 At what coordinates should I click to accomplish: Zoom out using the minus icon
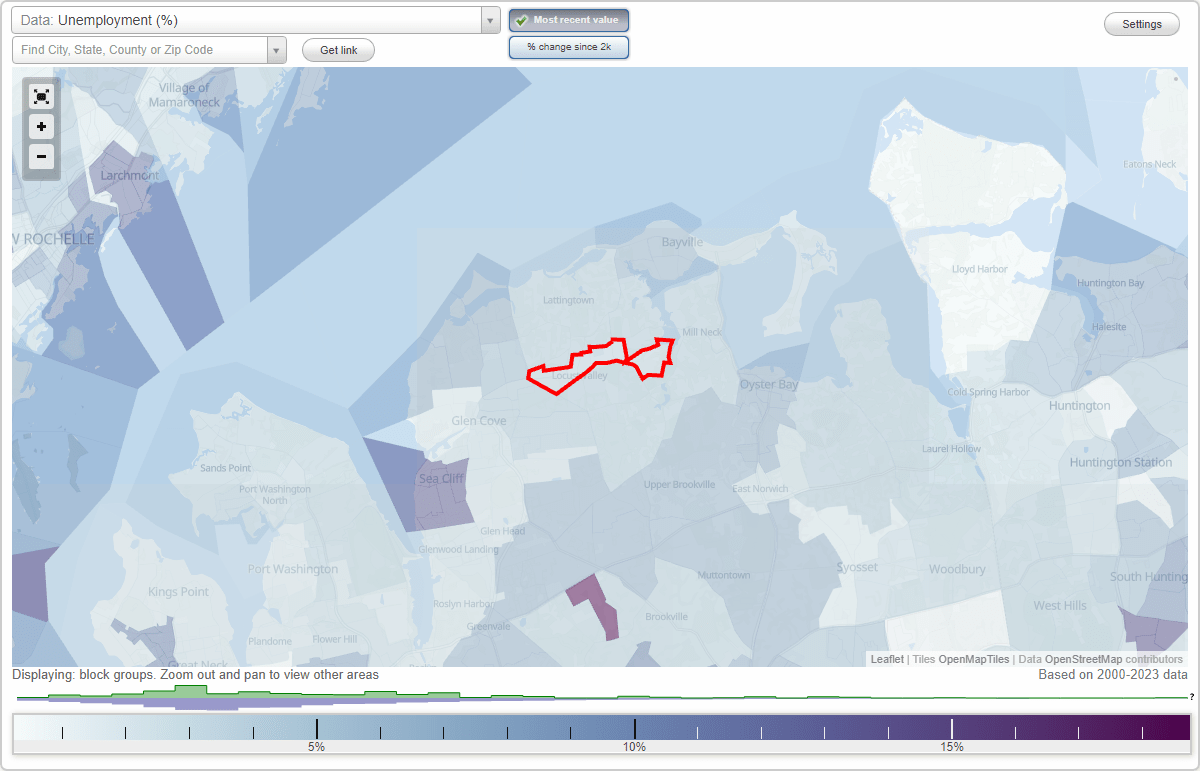pyautogui.click(x=41, y=156)
